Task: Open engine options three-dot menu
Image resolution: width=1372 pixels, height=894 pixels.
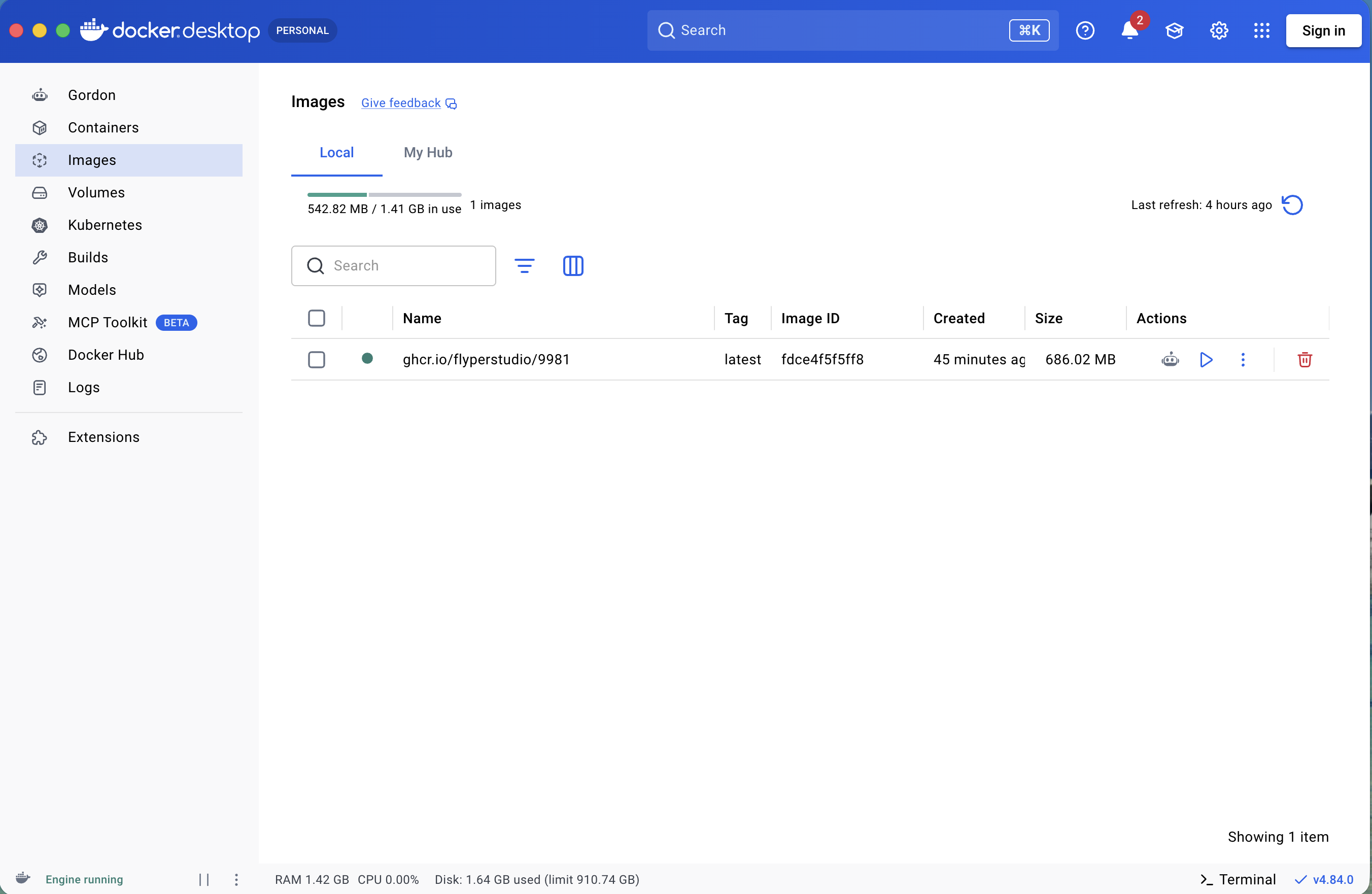Action: [x=236, y=879]
